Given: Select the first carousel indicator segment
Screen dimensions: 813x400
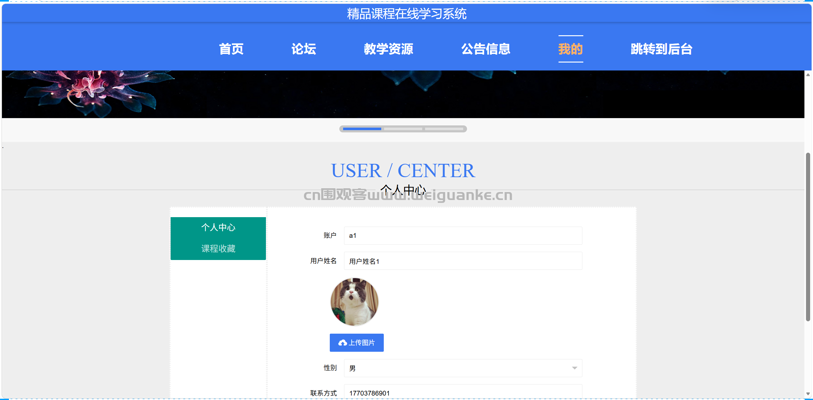Looking at the screenshot, I should pos(362,129).
